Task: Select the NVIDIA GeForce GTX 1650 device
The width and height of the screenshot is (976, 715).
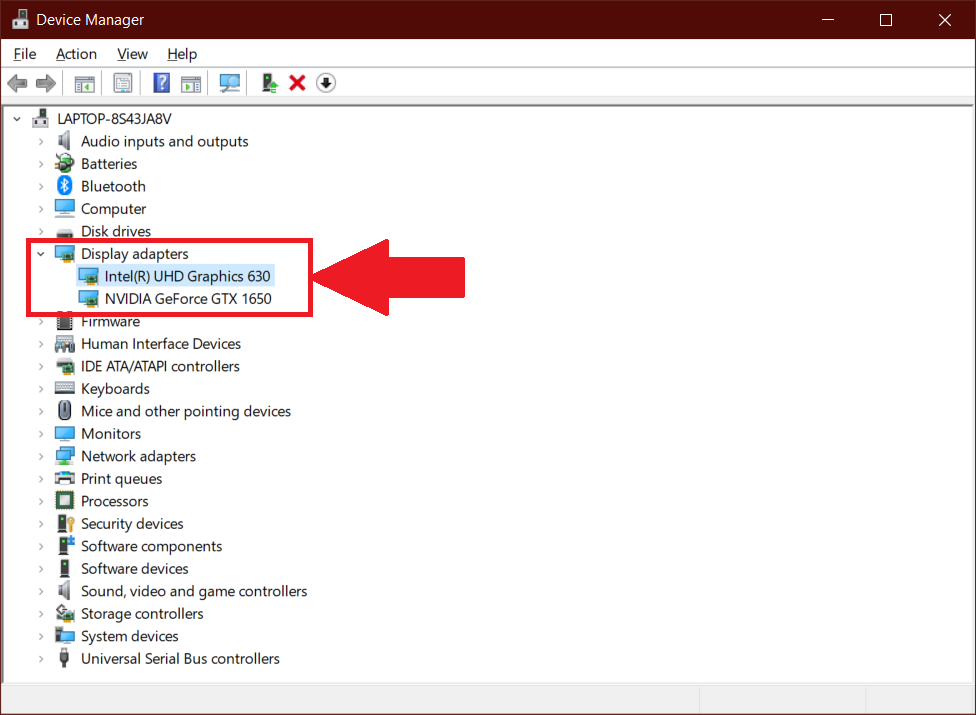Action: [x=188, y=298]
